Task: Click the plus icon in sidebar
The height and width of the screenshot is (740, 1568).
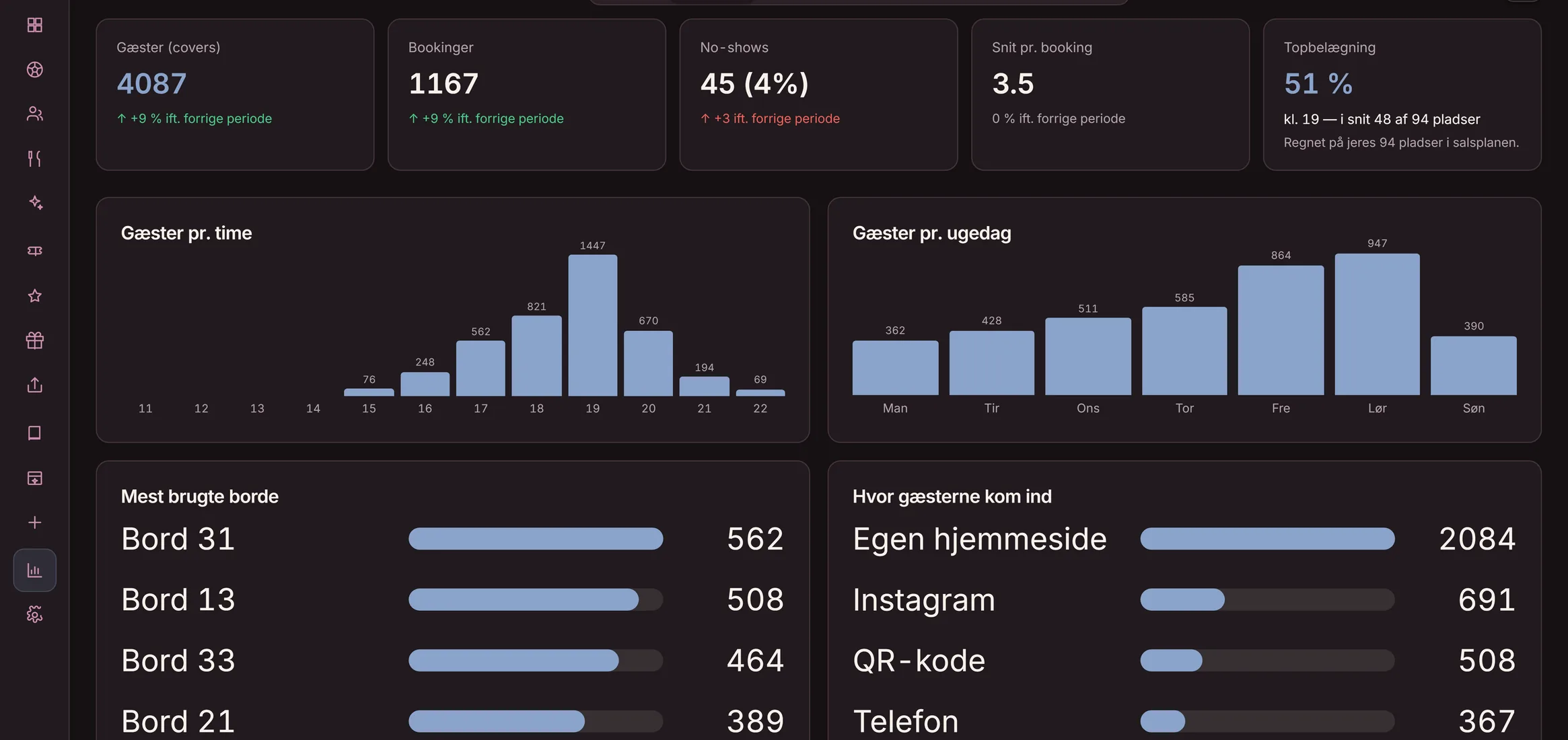Action: pos(34,522)
